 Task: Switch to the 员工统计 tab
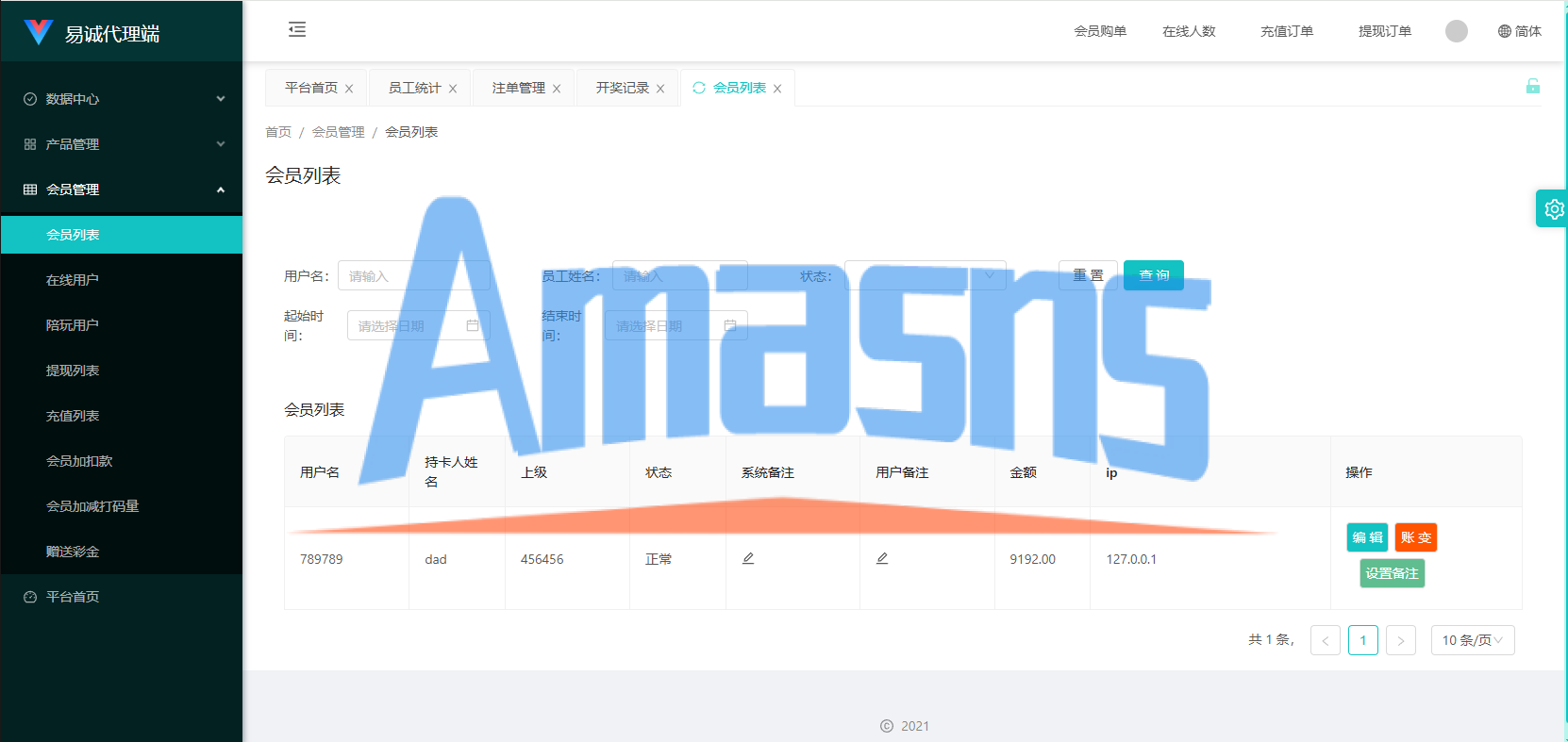(x=415, y=88)
